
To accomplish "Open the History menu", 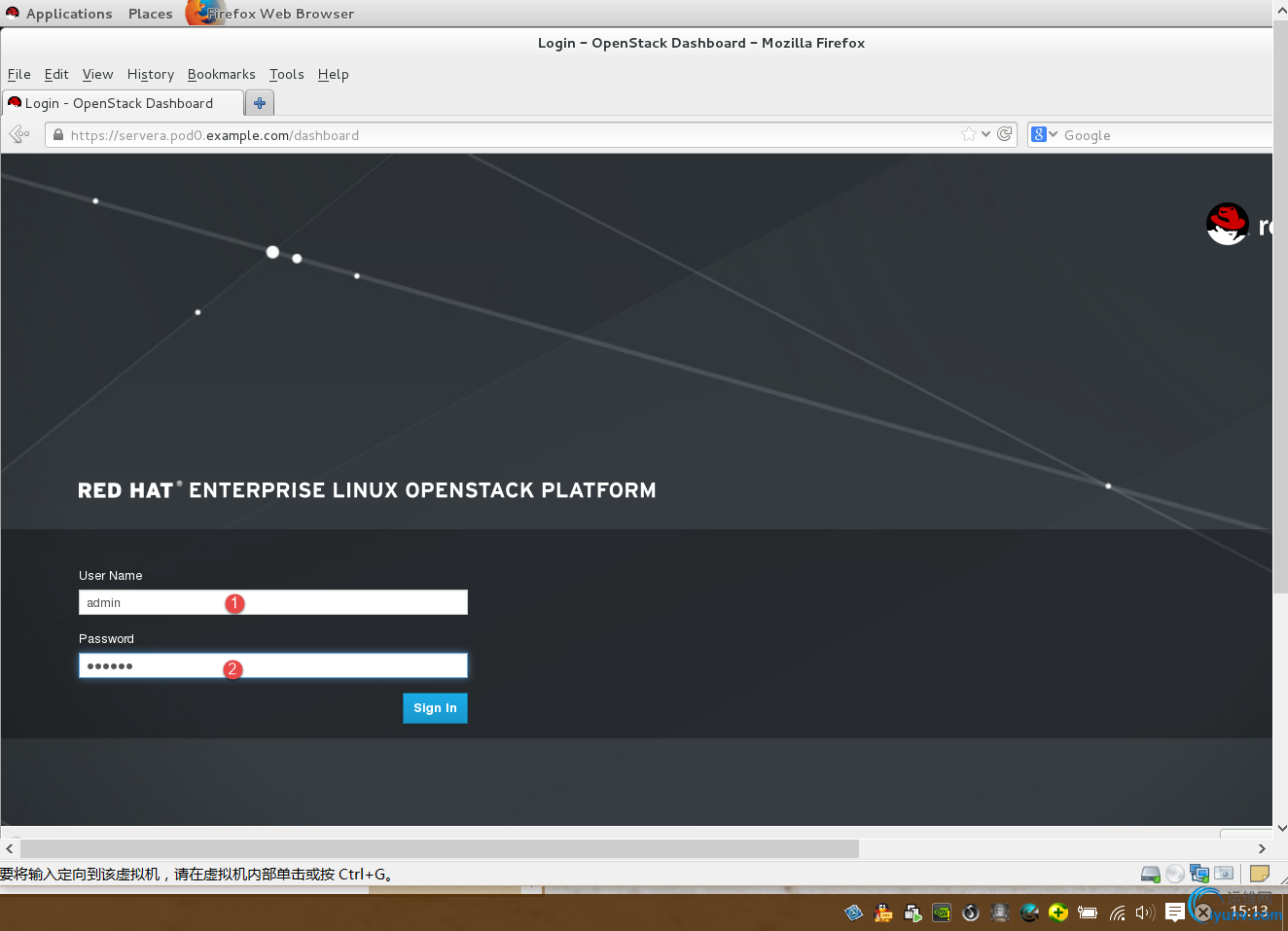I will pyautogui.click(x=151, y=75).
